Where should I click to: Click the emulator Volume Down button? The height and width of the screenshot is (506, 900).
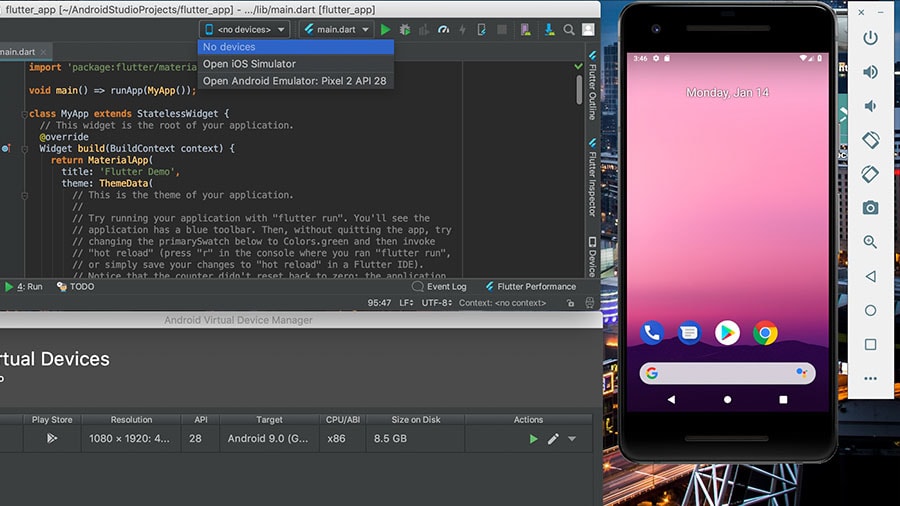tap(870, 106)
